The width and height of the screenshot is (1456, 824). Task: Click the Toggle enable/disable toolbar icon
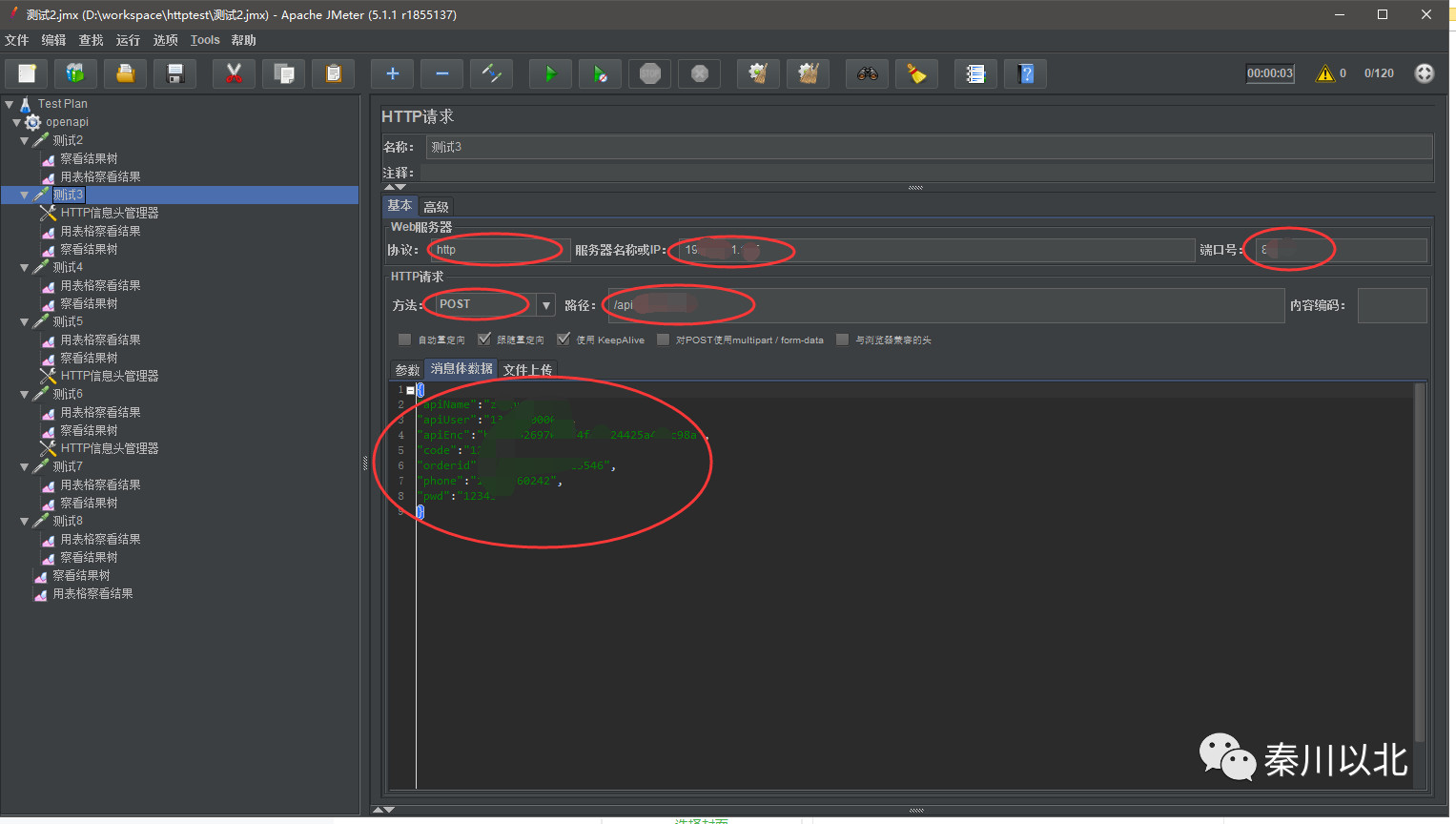click(491, 73)
